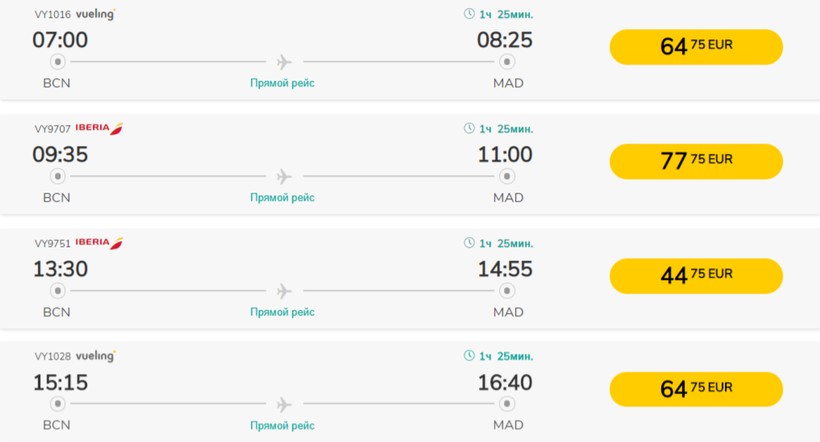Select the 64.75 EUR price for flight VY1028

[696, 389]
